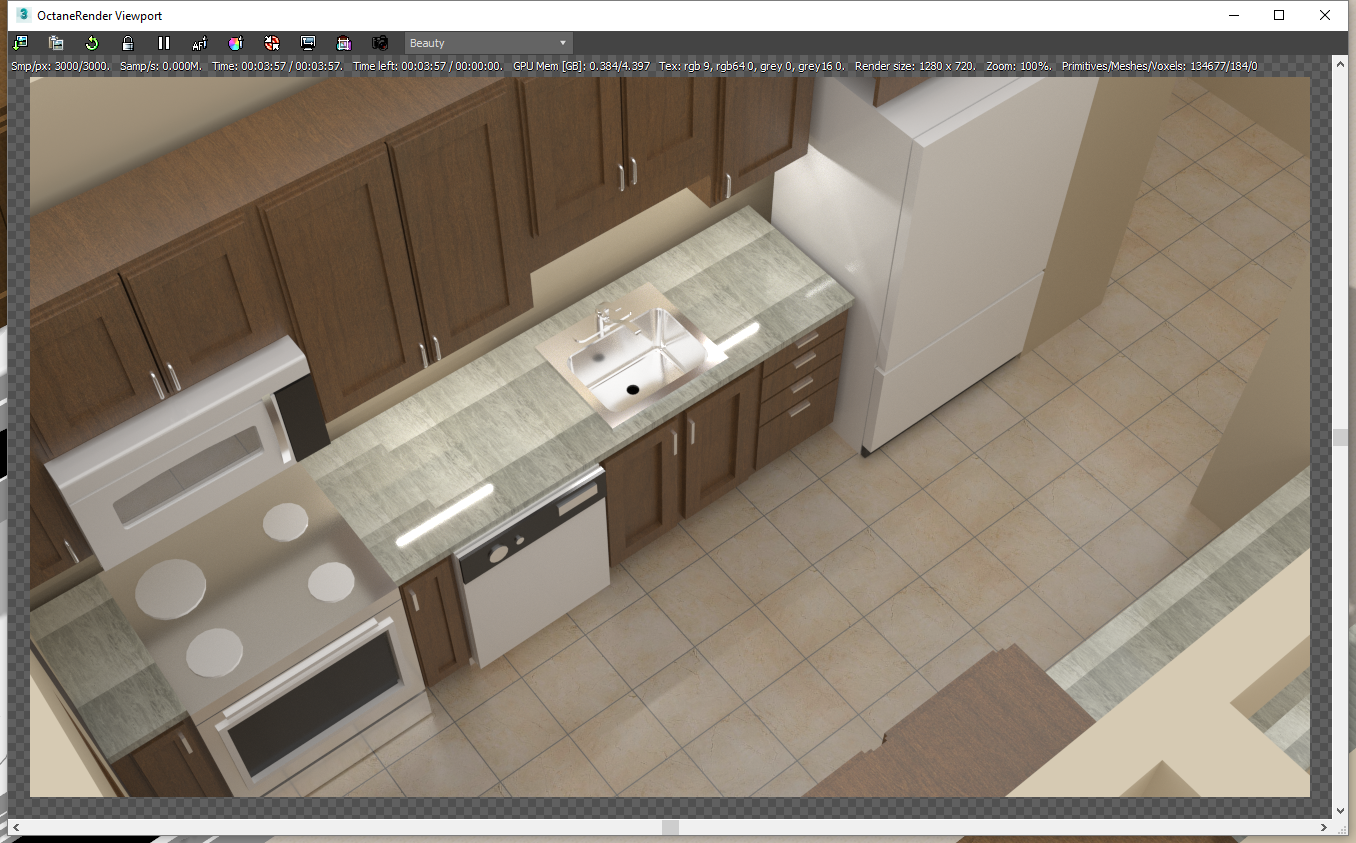The height and width of the screenshot is (843, 1356).
Task: Enable the render region crop tool
Action: click(344, 43)
